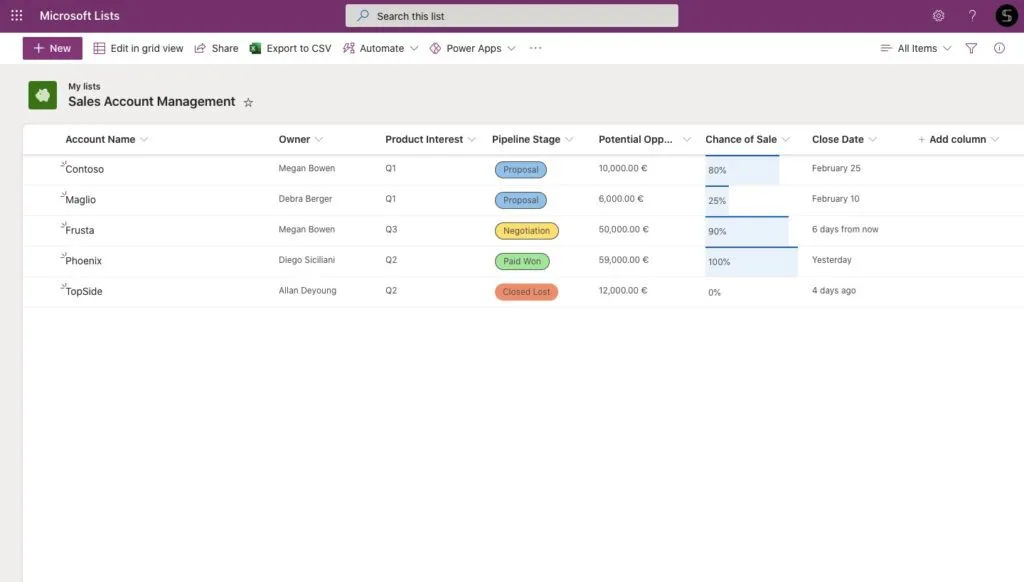Click the filter funnel icon
The width and height of the screenshot is (1024, 582).
[971, 48]
